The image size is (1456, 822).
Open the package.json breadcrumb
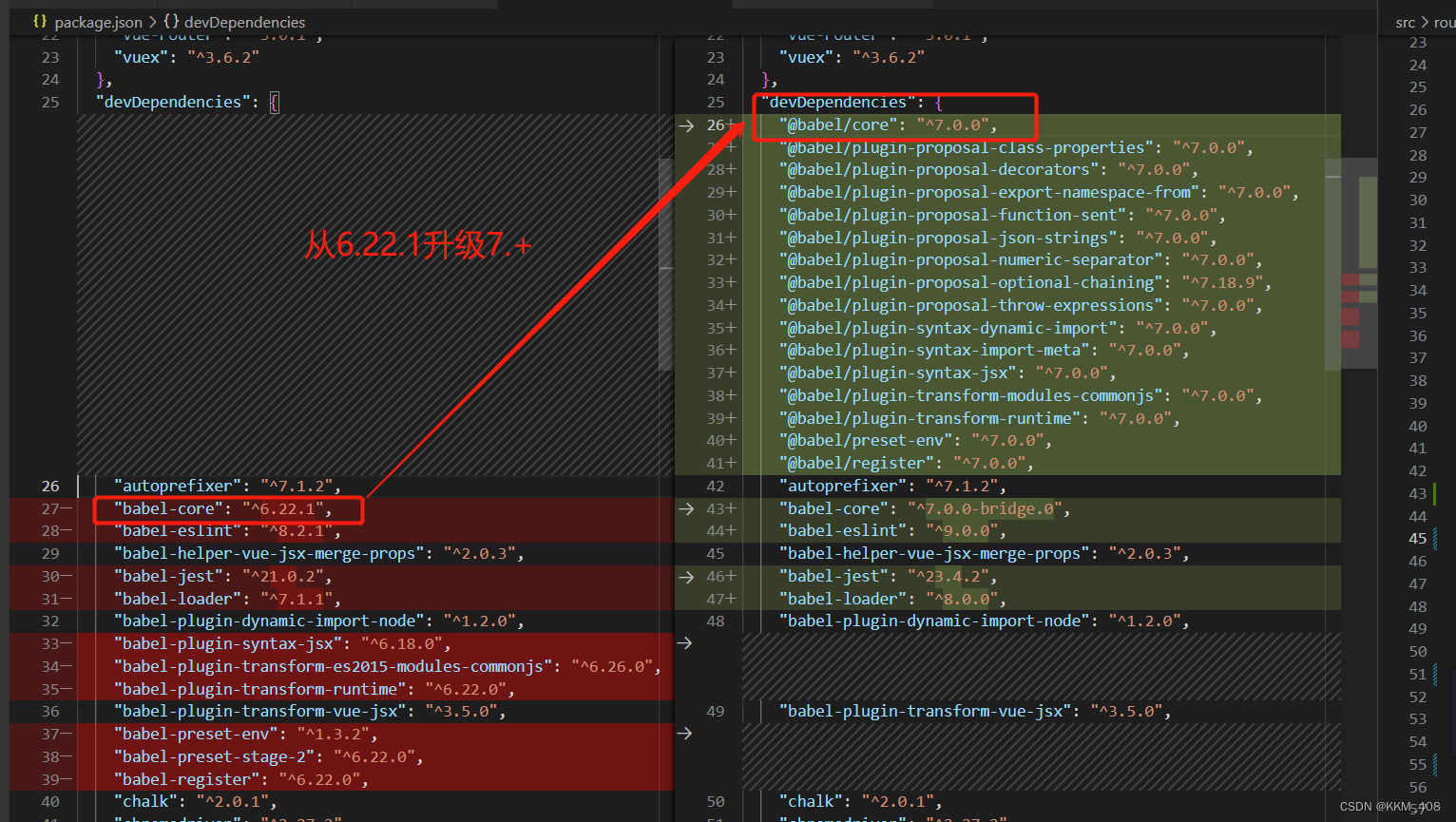98,22
